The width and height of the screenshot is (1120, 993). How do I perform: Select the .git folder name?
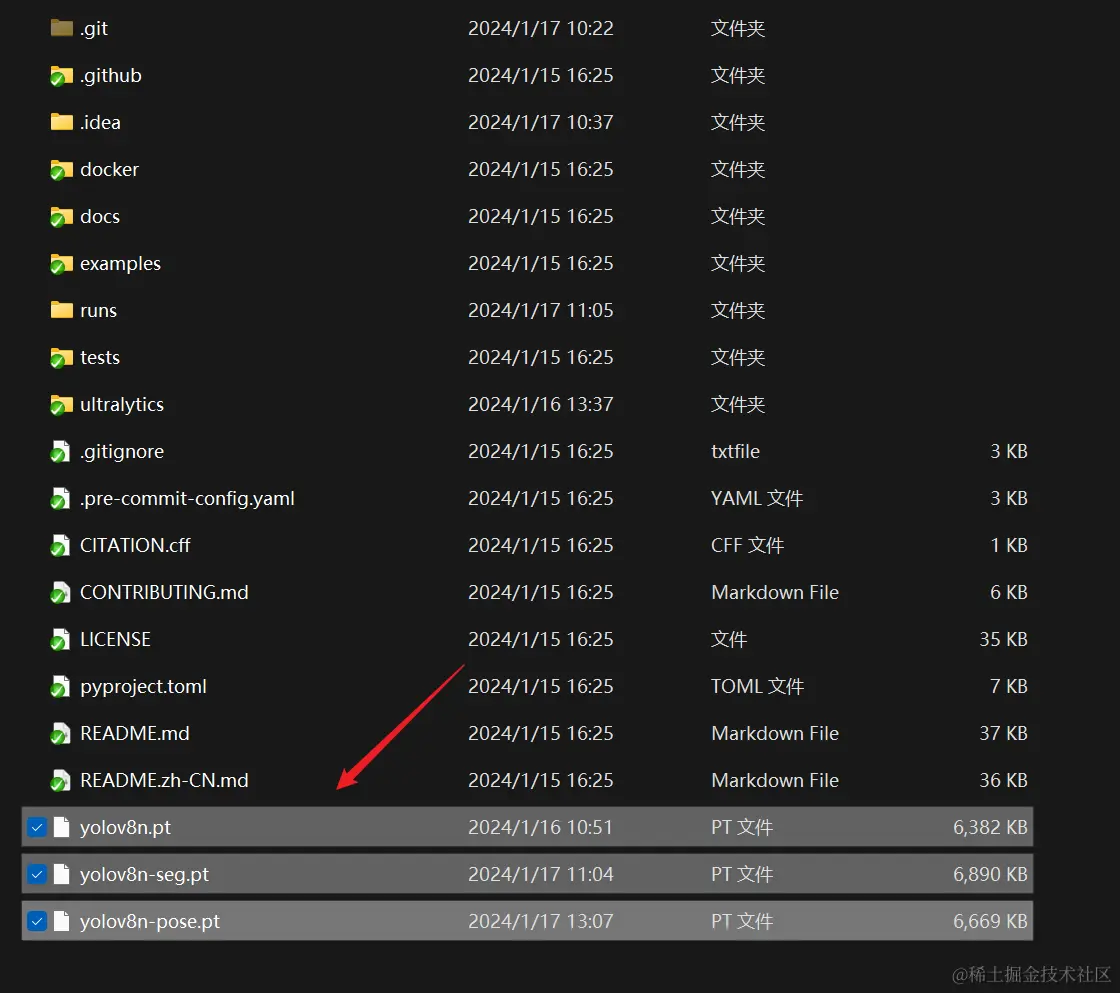94,29
